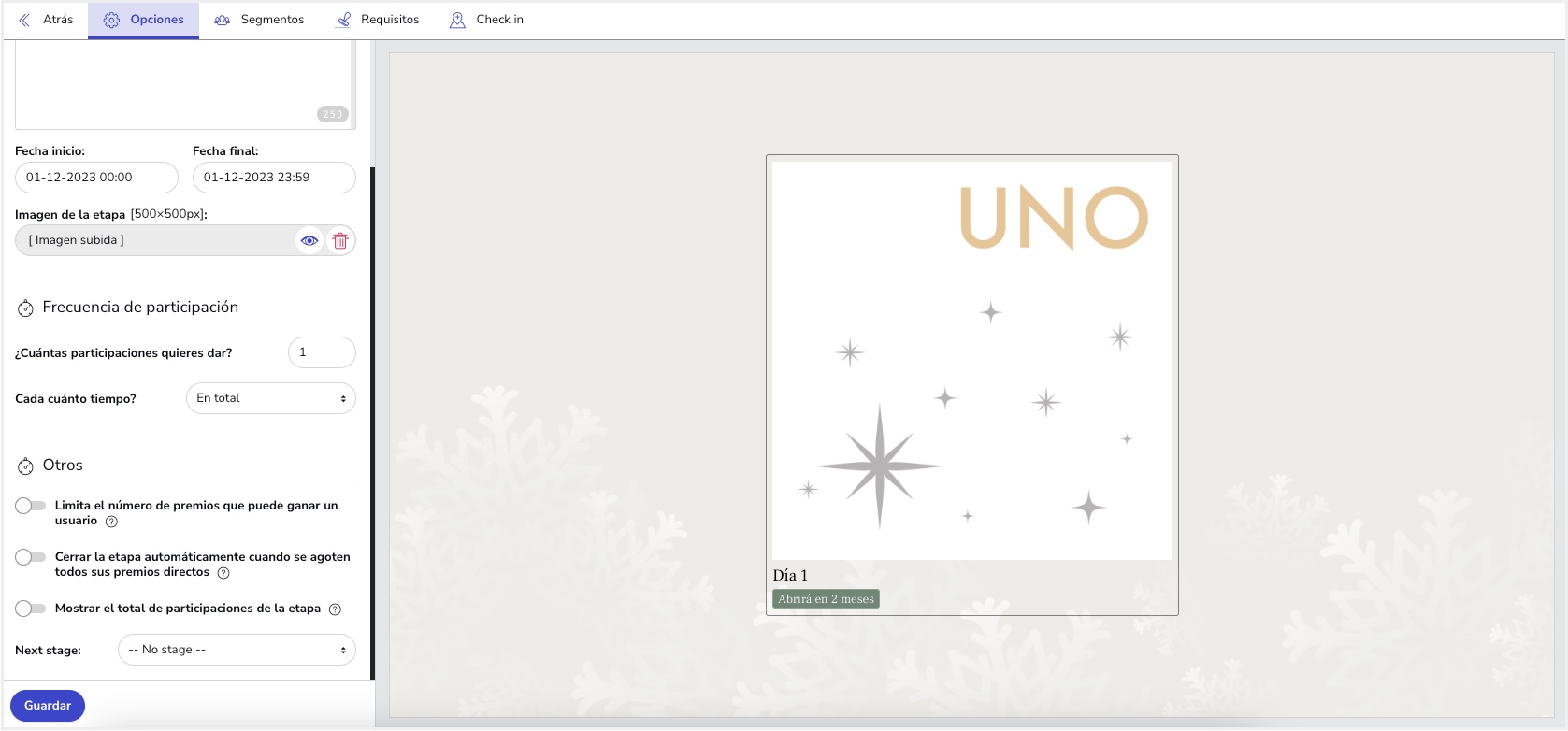Enable limit on prizes a user can win
The image size is (1568, 731).
31,506
